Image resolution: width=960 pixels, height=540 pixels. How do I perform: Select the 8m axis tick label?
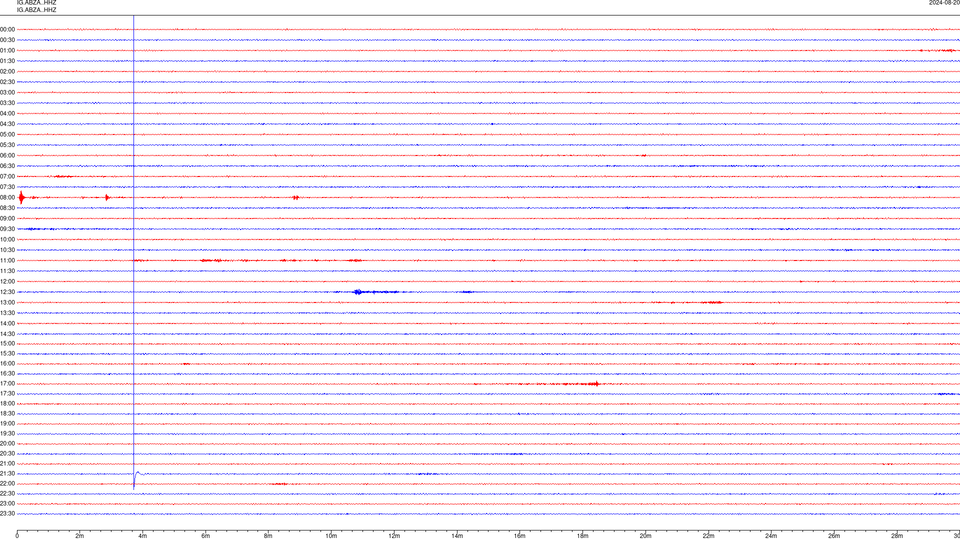coord(268,536)
